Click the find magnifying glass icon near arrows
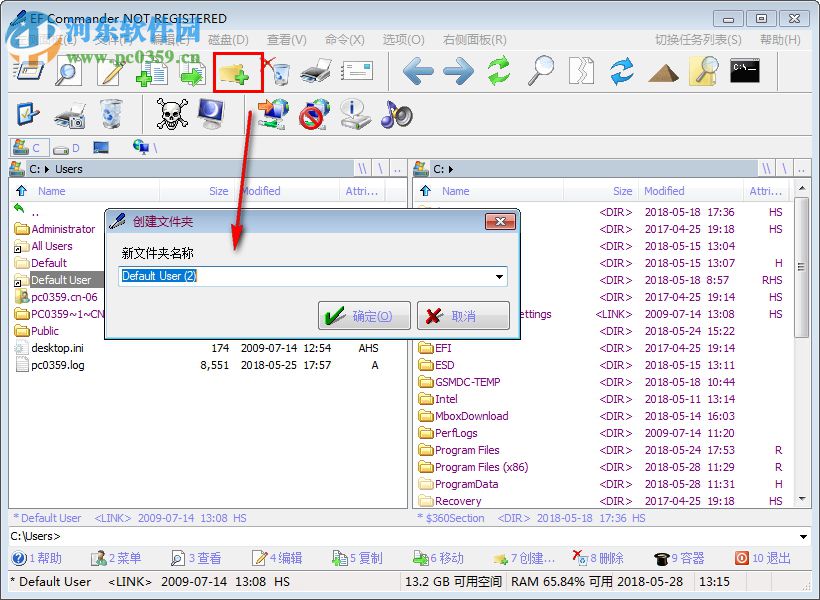The width and height of the screenshot is (820, 600). [x=541, y=71]
